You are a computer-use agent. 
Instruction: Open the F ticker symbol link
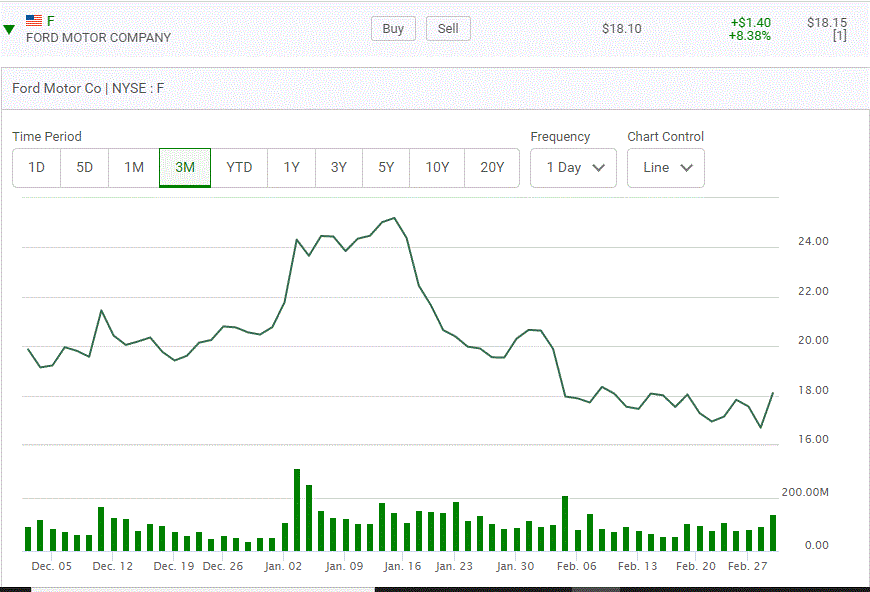tap(50, 21)
